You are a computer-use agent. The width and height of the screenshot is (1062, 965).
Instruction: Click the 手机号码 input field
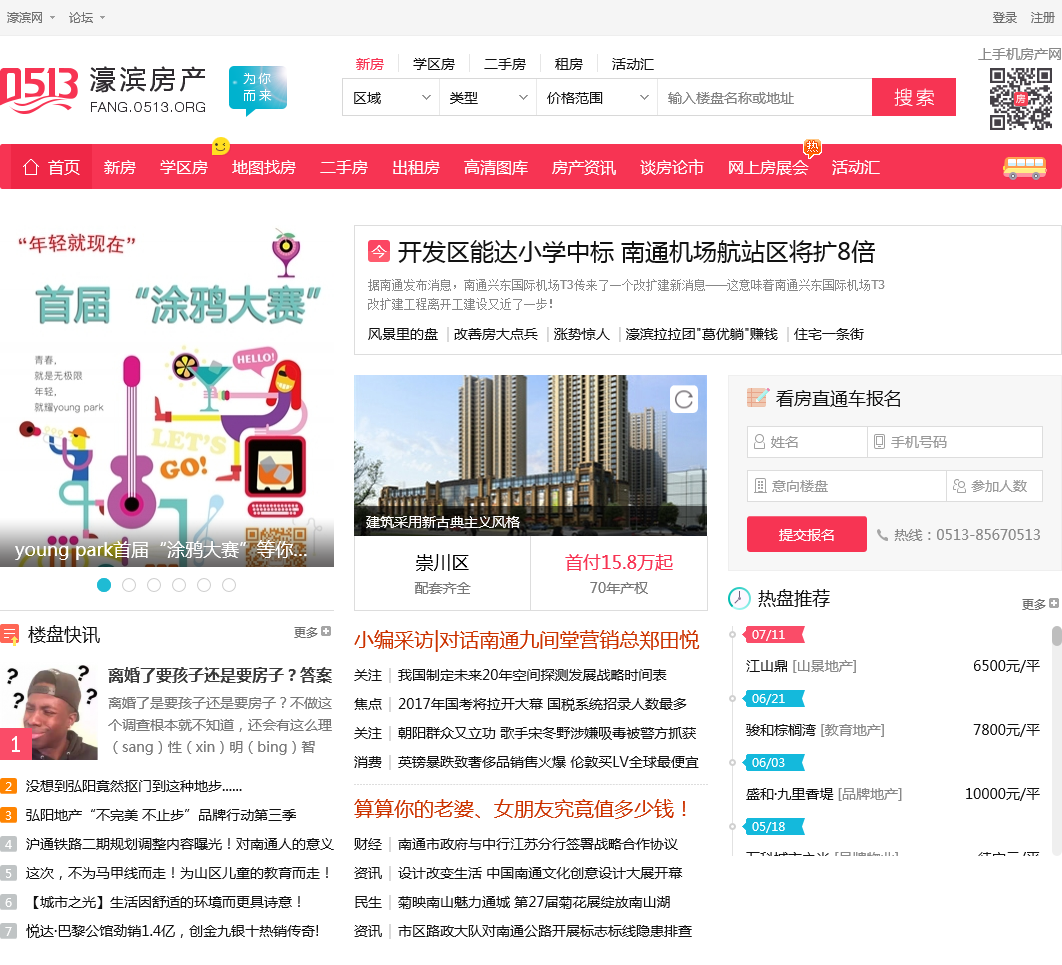(x=955, y=442)
